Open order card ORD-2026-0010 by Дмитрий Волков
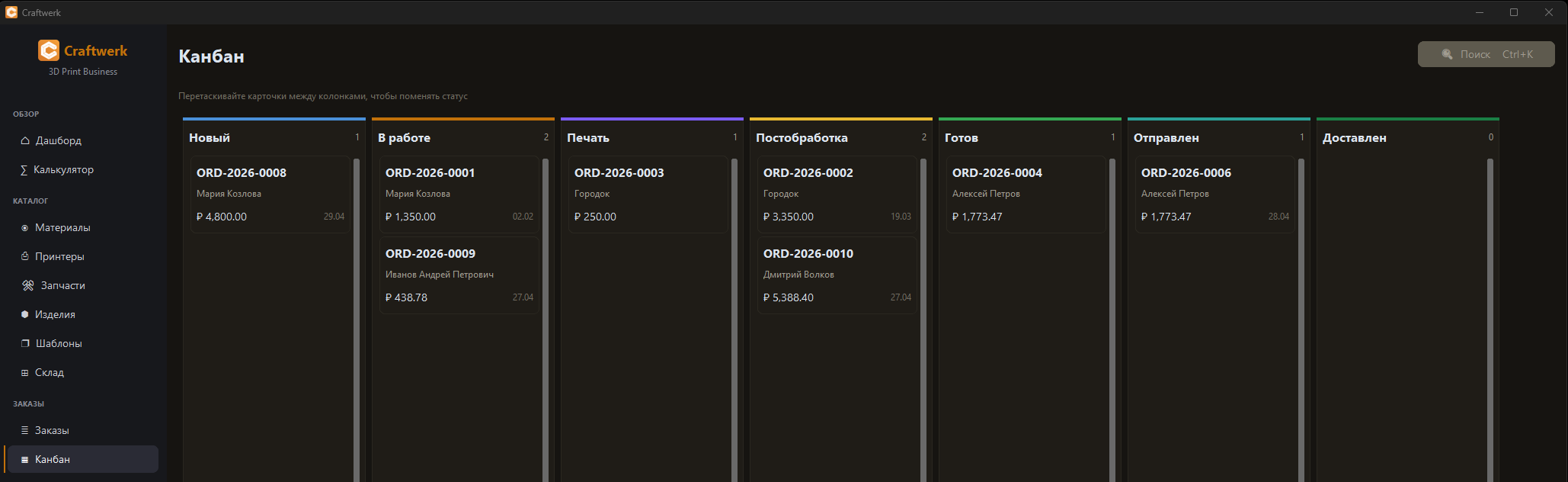The height and width of the screenshot is (482, 1568). pos(837,275)
